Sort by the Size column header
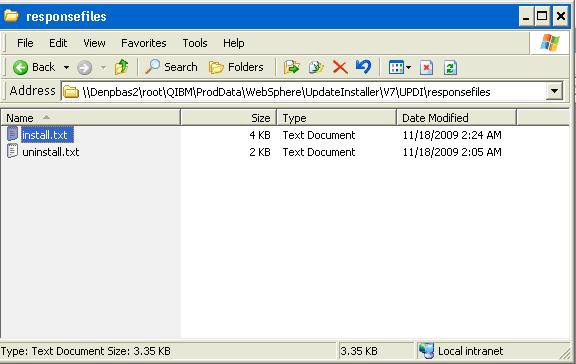 (x=228, y=118)
